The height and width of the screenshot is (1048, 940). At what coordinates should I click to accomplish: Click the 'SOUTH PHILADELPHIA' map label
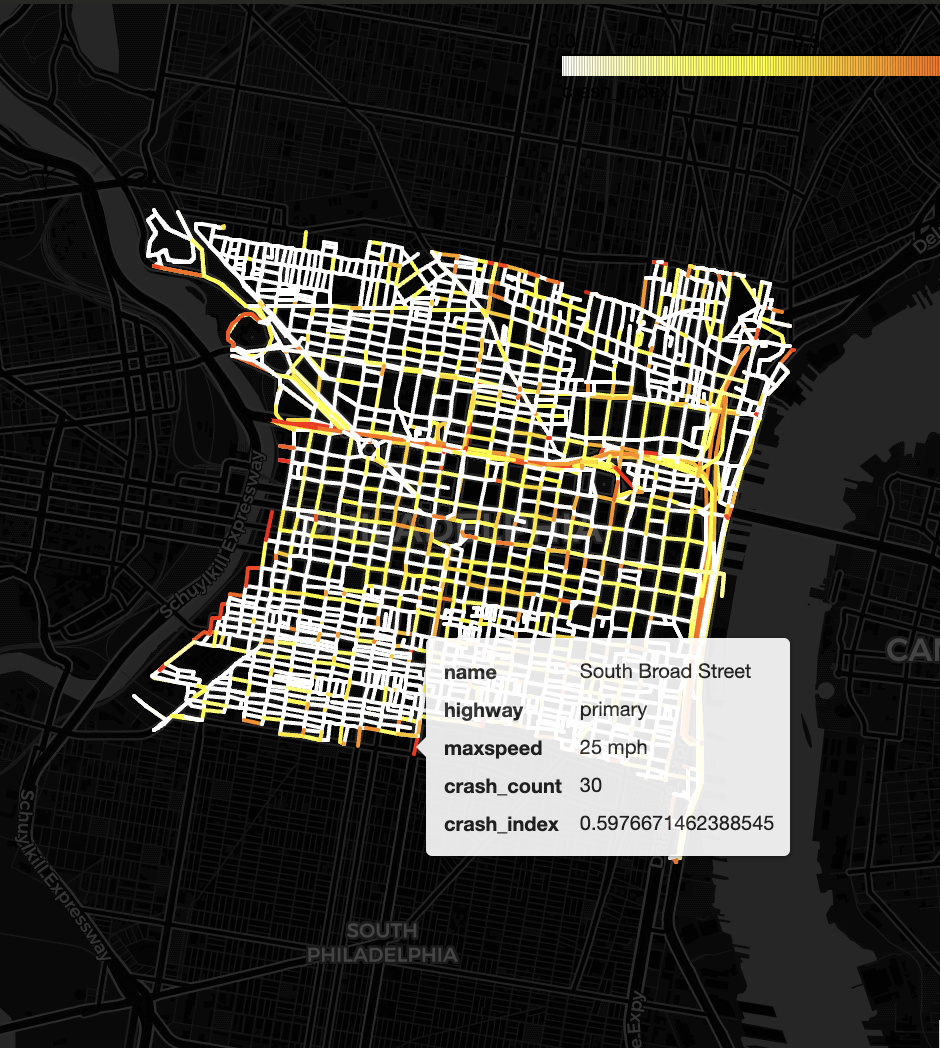(382, 942)
